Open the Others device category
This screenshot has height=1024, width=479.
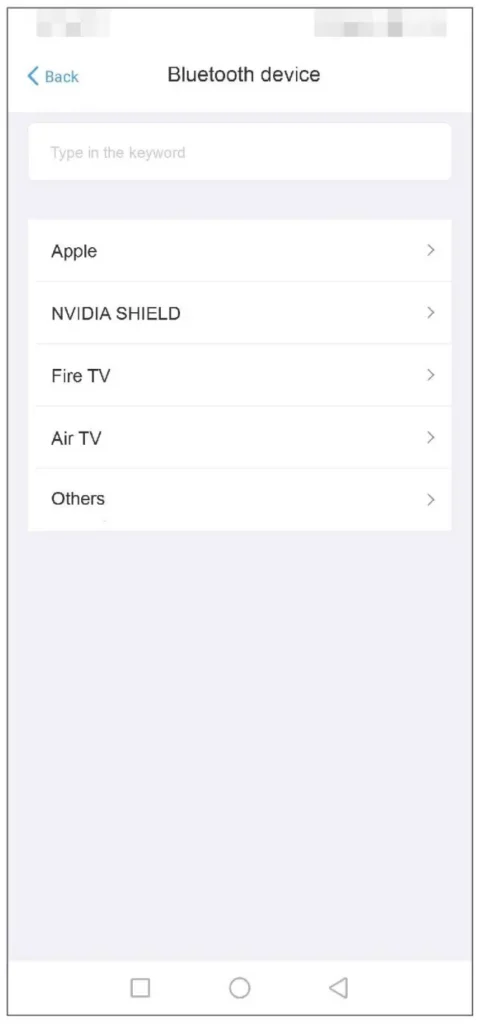coord(240,499)
